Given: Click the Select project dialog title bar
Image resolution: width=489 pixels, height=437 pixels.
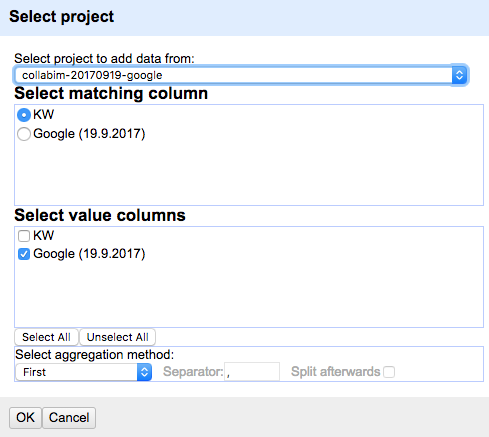Looking at the screenshot, I should (244, 18).
